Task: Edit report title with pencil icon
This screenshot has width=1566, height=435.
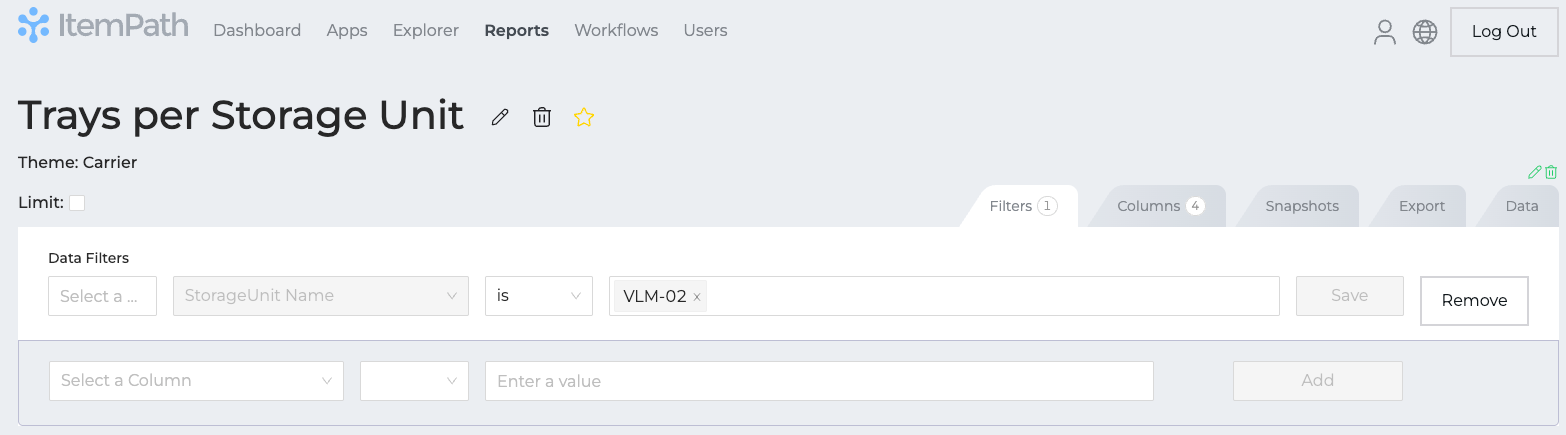Action: point(500,118)
